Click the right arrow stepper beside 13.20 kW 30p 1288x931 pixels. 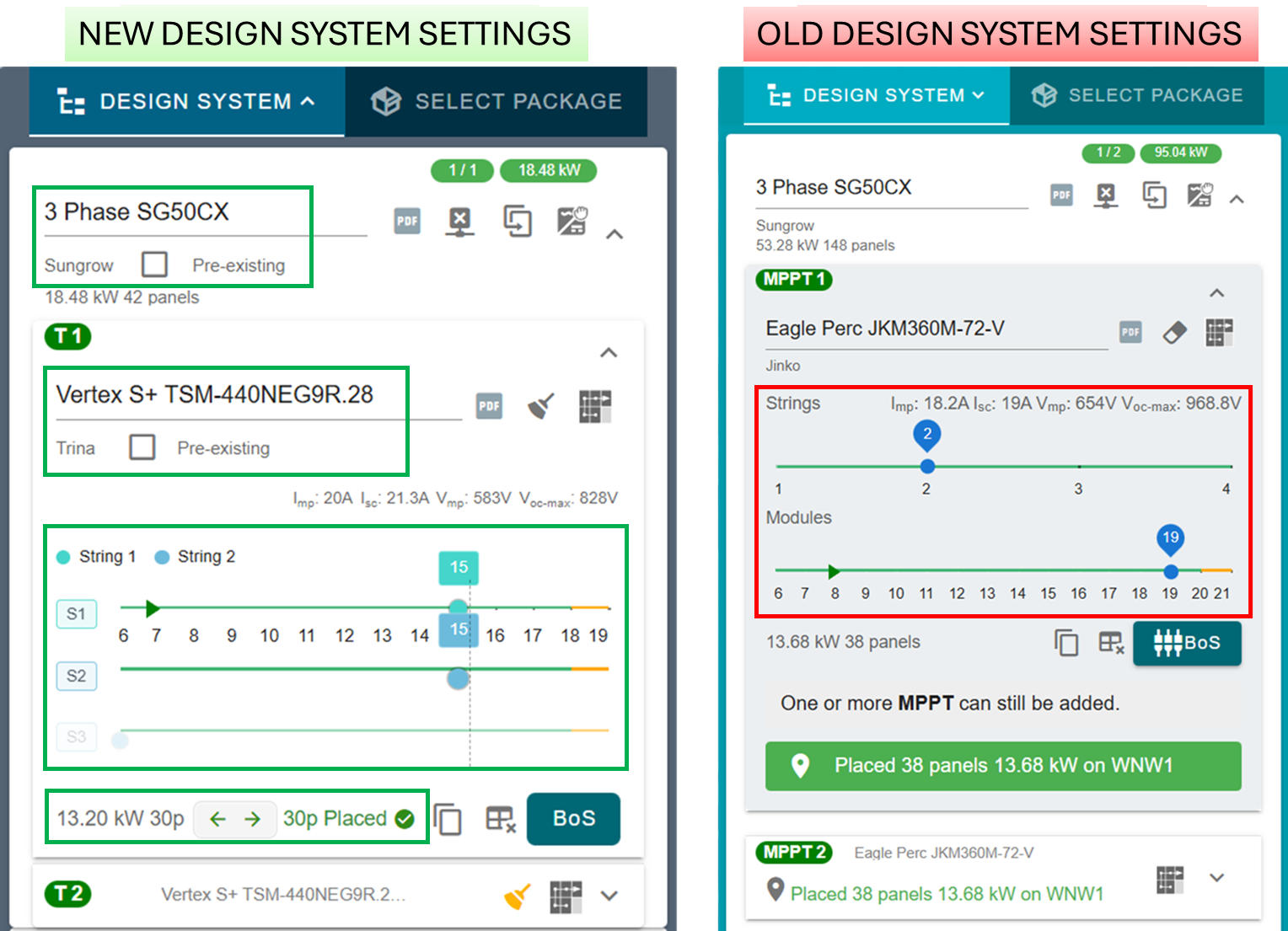tap(253, 819)
